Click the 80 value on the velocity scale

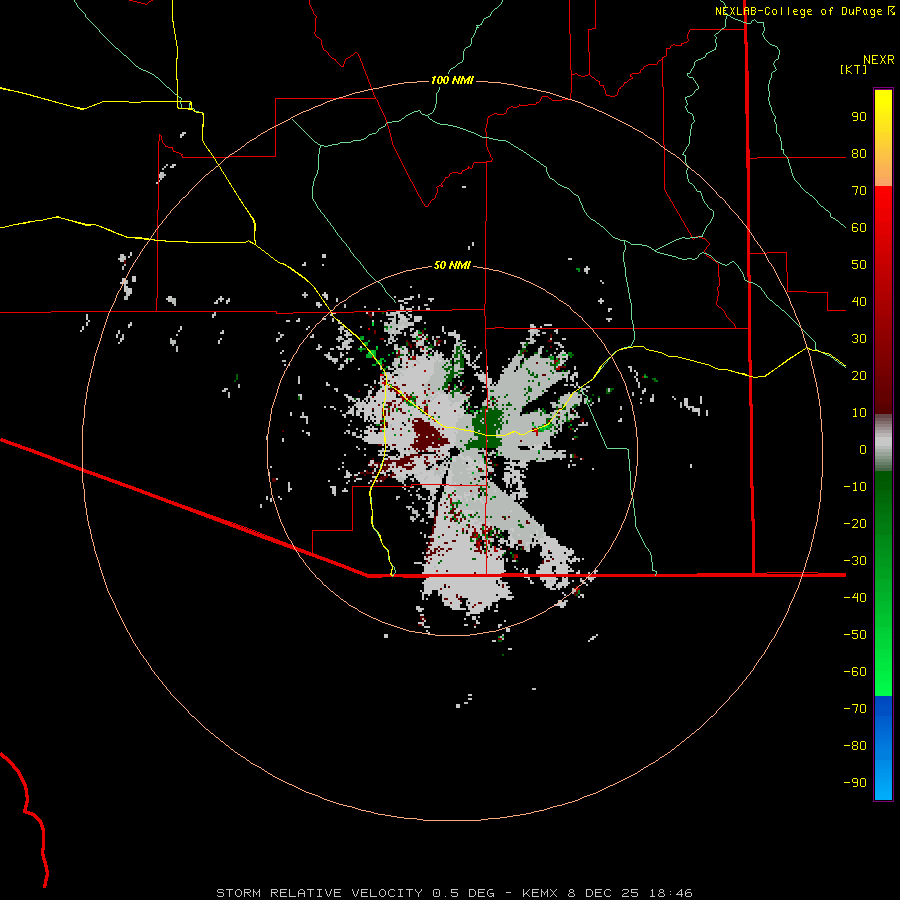point(859,154)
